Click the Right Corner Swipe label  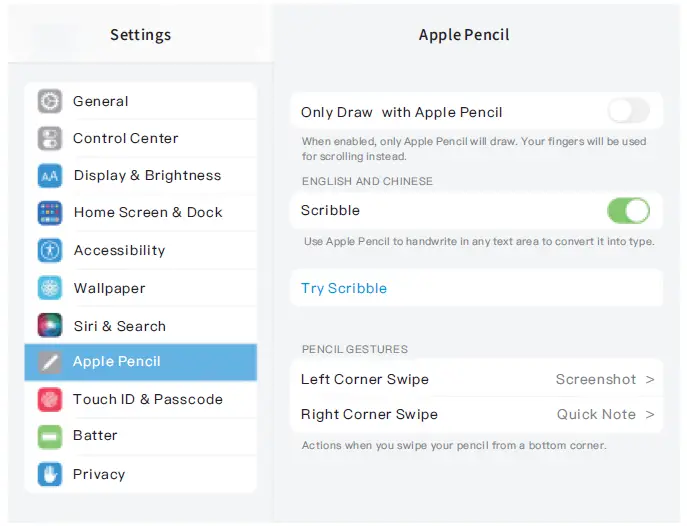[x=369, y=415]
